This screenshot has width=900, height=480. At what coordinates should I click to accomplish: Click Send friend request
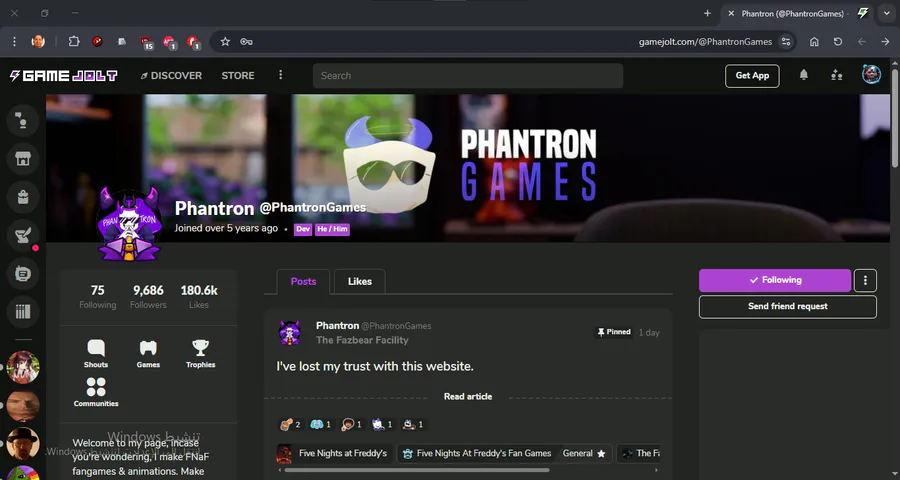[788, 307]
